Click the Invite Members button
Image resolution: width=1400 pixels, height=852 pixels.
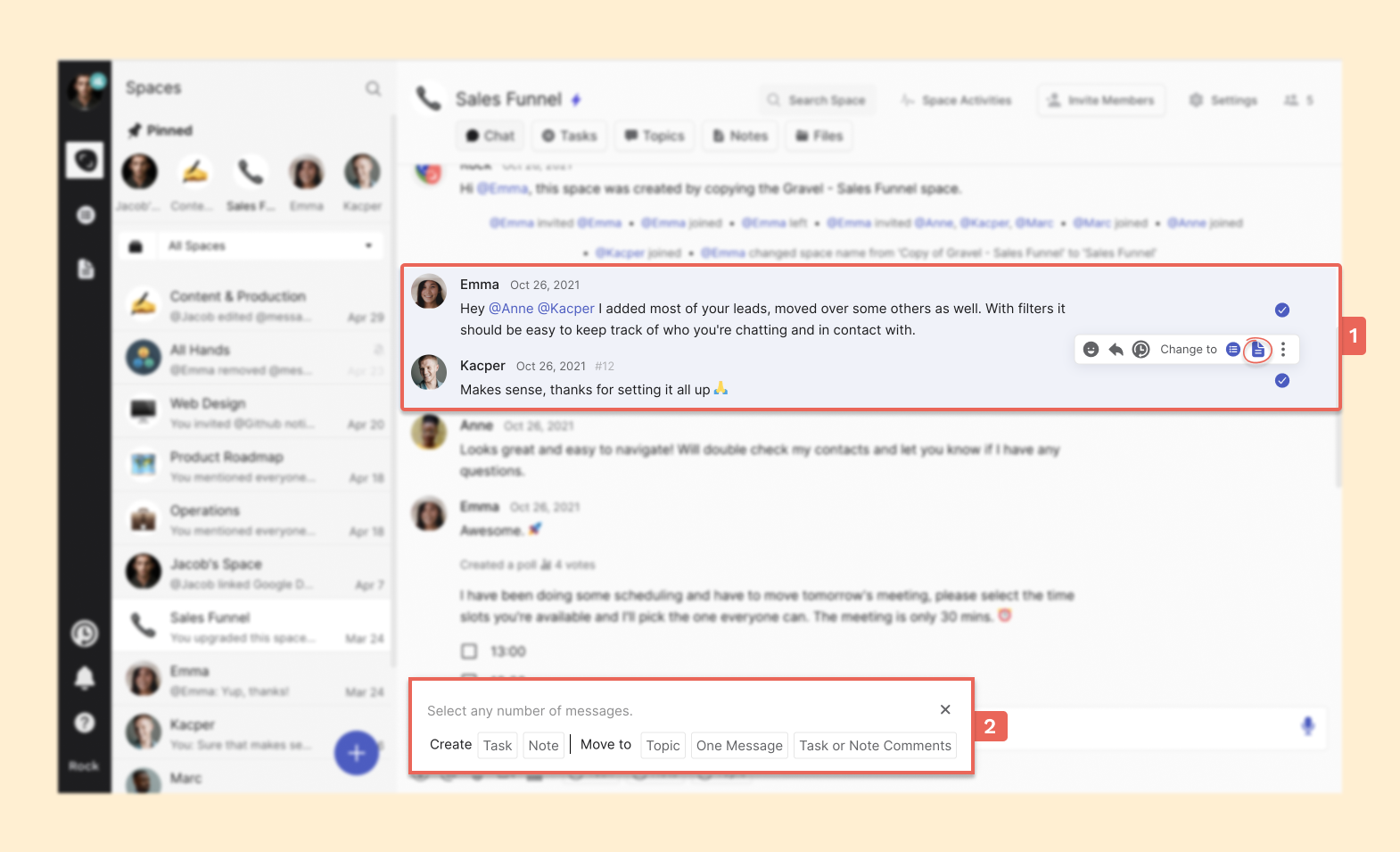(1100, 100)
